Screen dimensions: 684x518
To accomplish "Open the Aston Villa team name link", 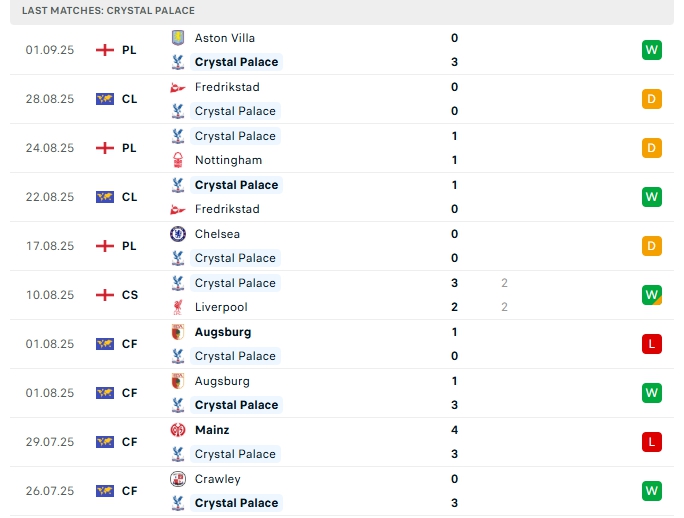I will [225, 38].
